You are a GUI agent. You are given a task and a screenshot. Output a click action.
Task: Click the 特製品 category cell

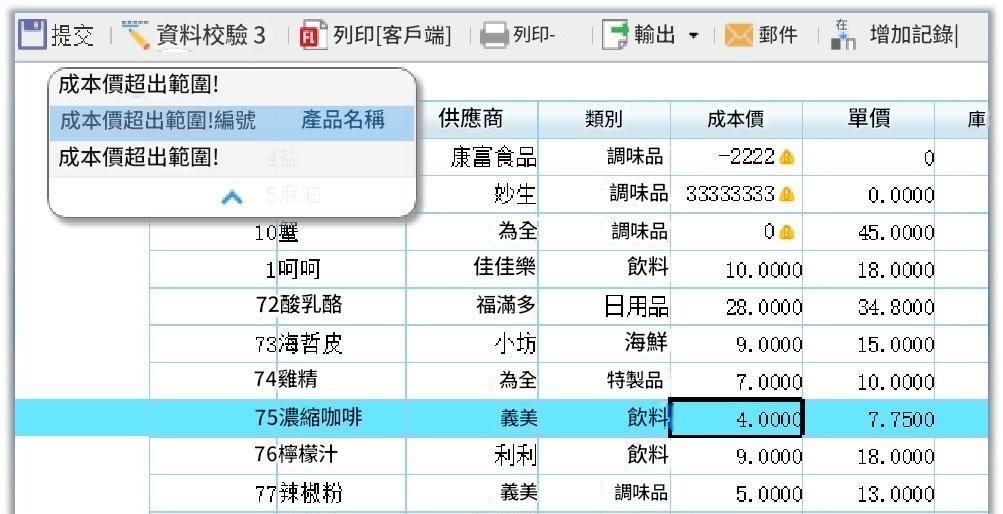pyautogui.click(x=604, y=381)
